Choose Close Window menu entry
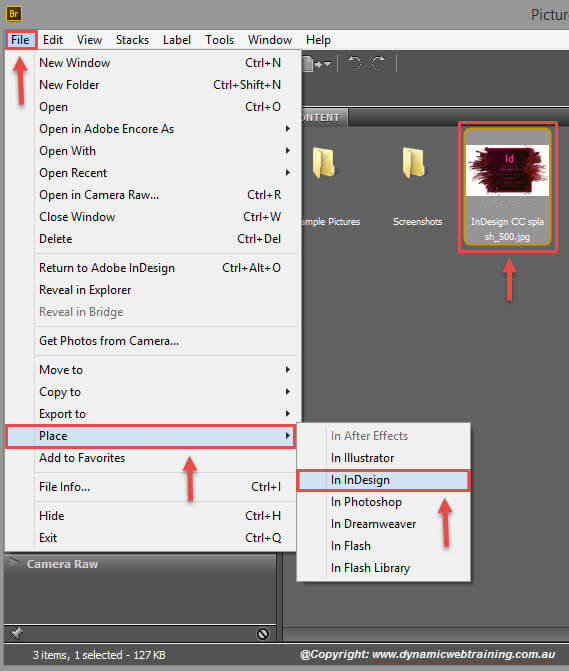The image size is (569, 671). click(151, 217)
